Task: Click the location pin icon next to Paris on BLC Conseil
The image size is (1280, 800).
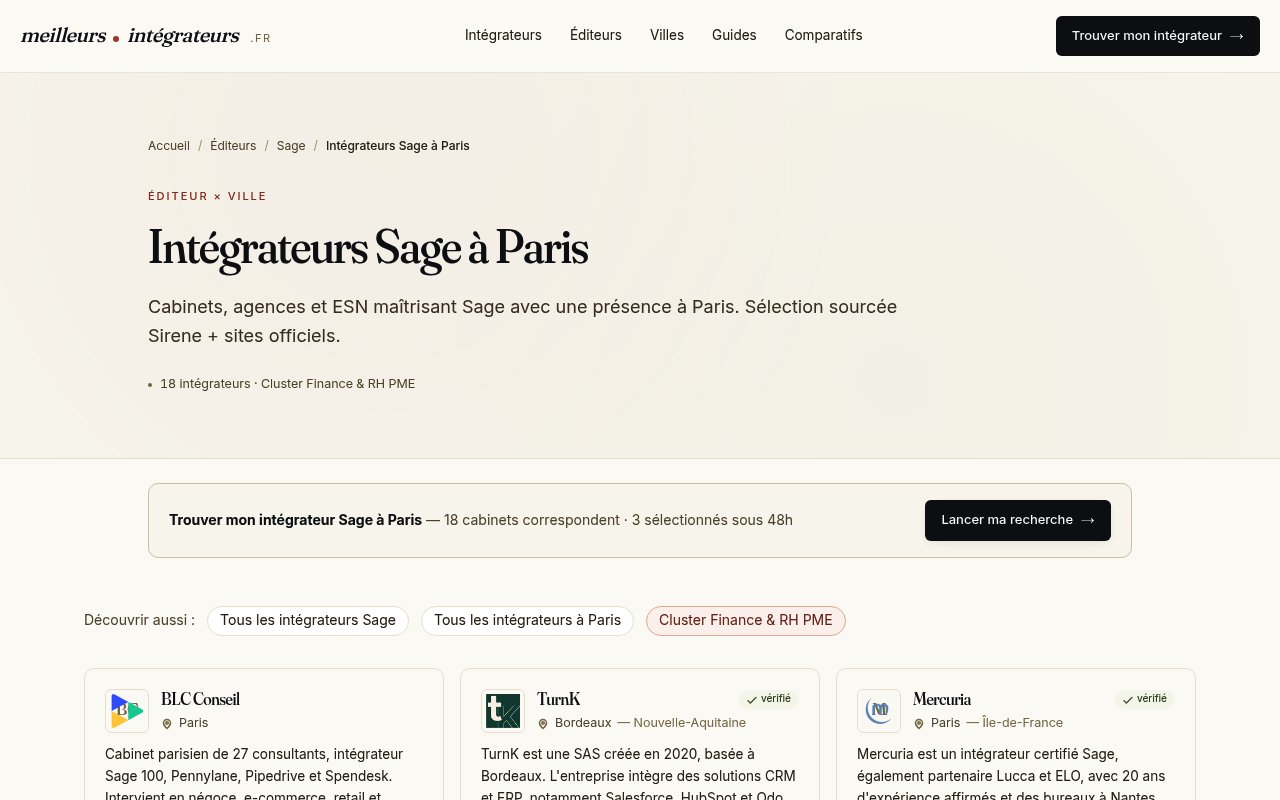Action: 167,724
